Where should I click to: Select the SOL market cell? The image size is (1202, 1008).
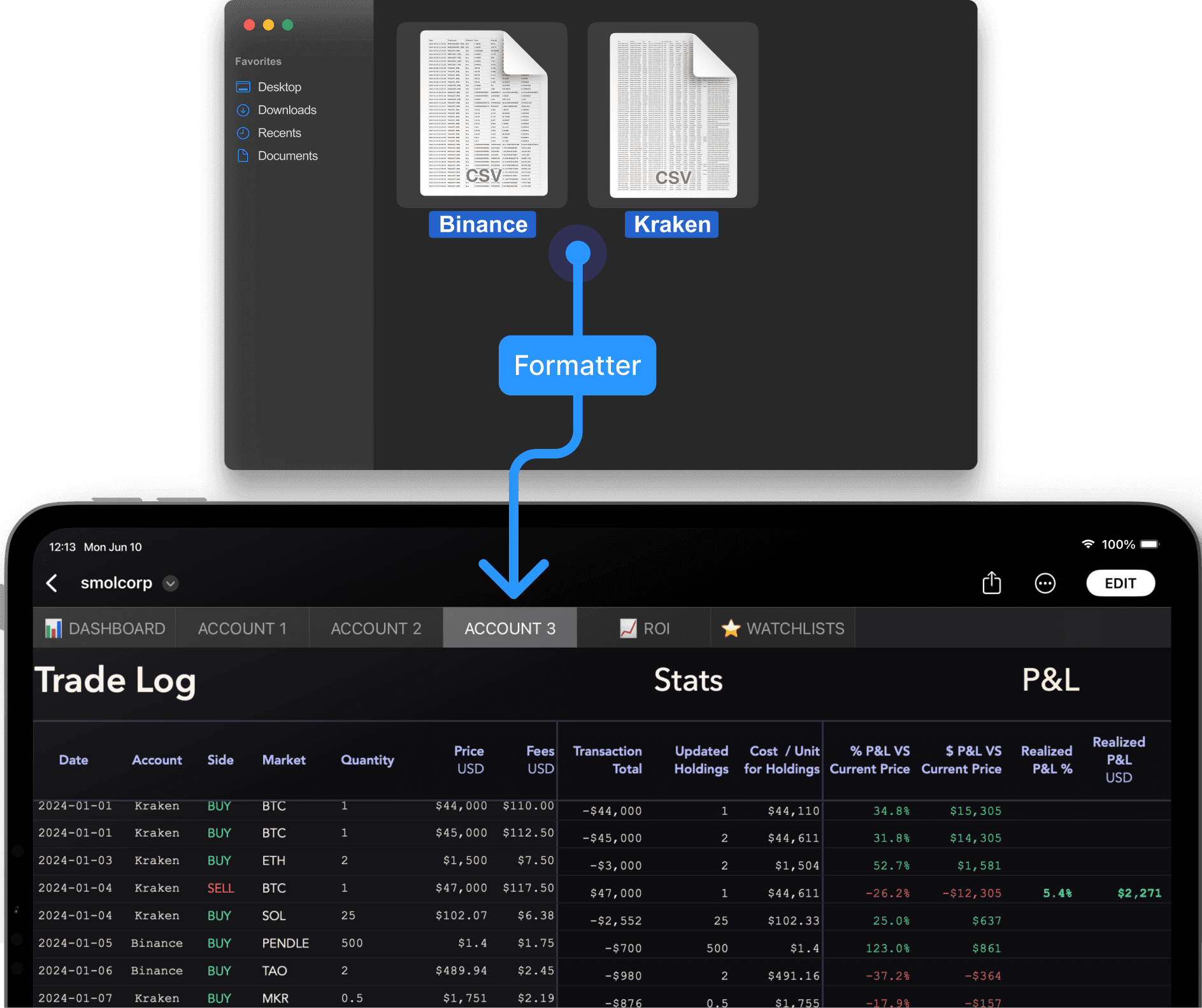pos(274,916)
